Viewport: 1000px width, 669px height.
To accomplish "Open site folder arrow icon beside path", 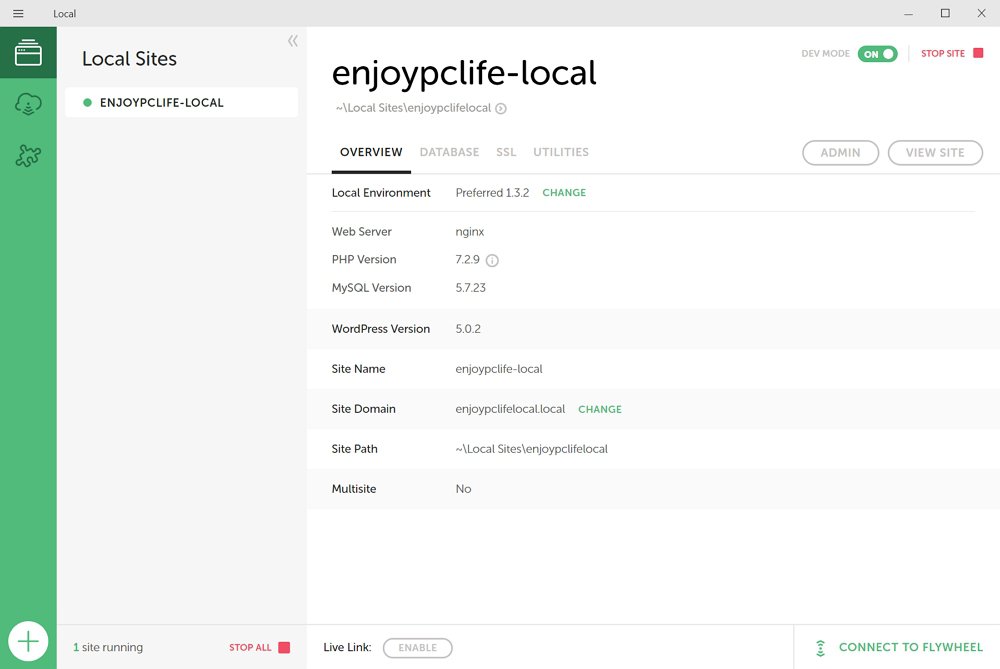I will (501, 108).
